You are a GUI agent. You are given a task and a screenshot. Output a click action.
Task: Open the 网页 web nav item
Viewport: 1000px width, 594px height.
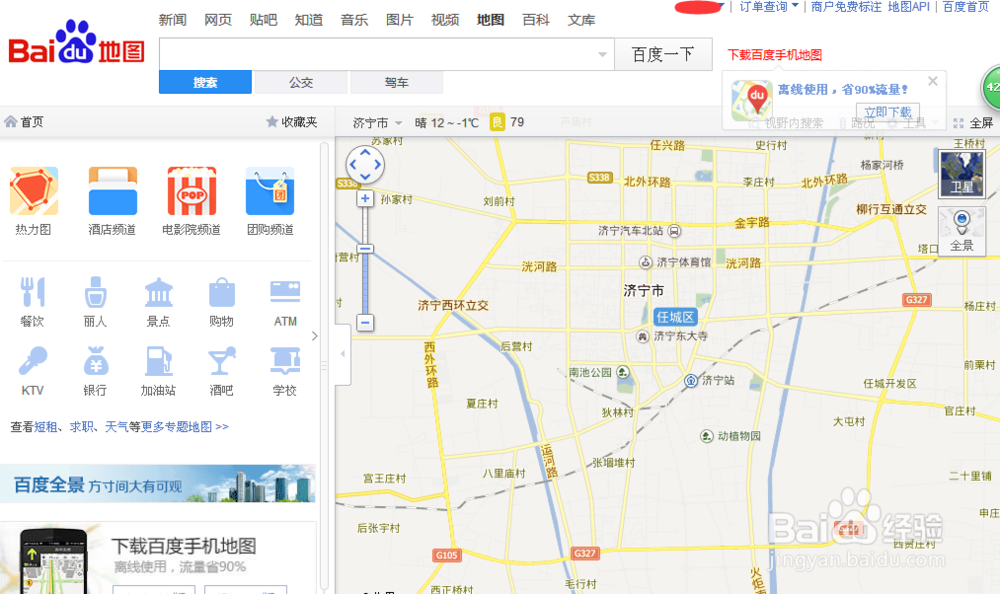tap(218, 20)
